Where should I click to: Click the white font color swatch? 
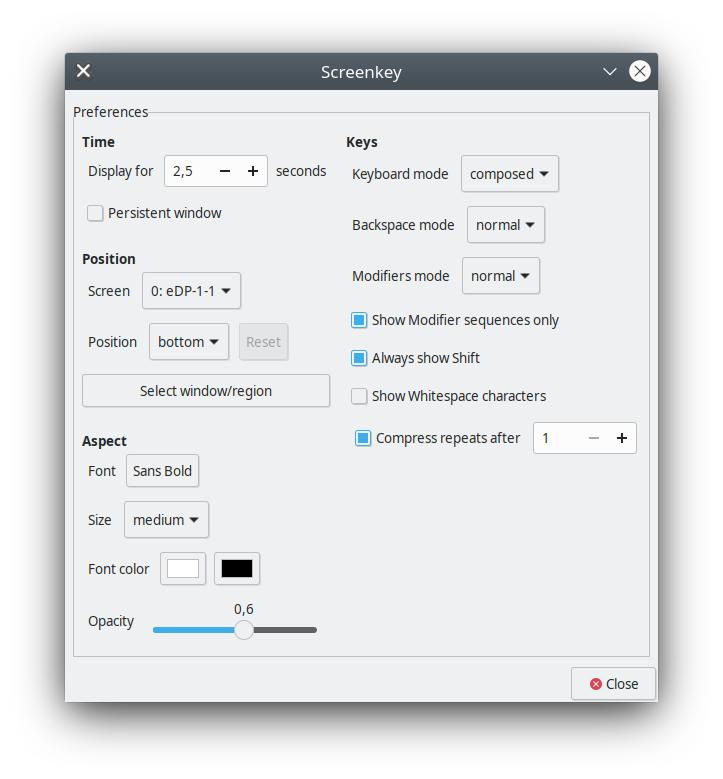183,569
